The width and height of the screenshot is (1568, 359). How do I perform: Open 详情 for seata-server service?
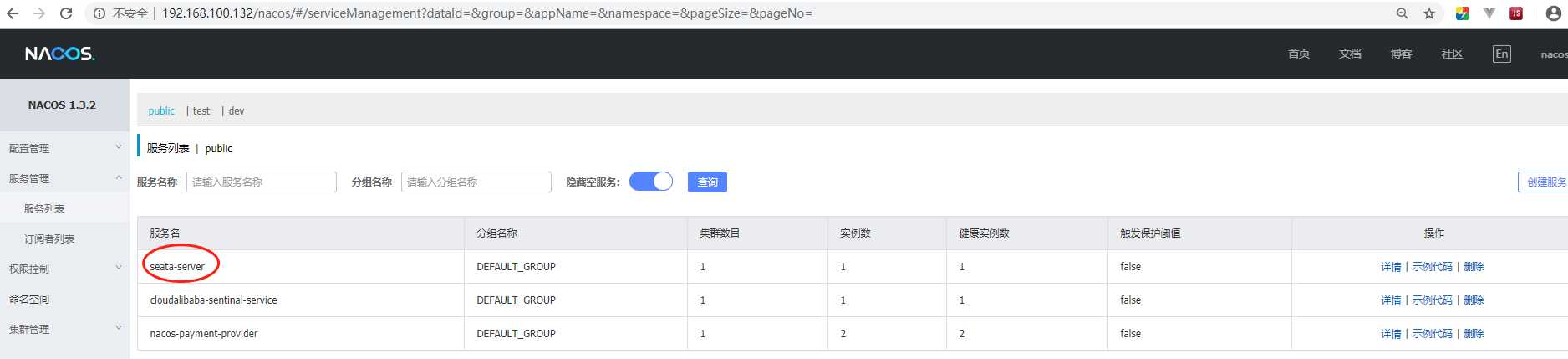coord(1391,267)
